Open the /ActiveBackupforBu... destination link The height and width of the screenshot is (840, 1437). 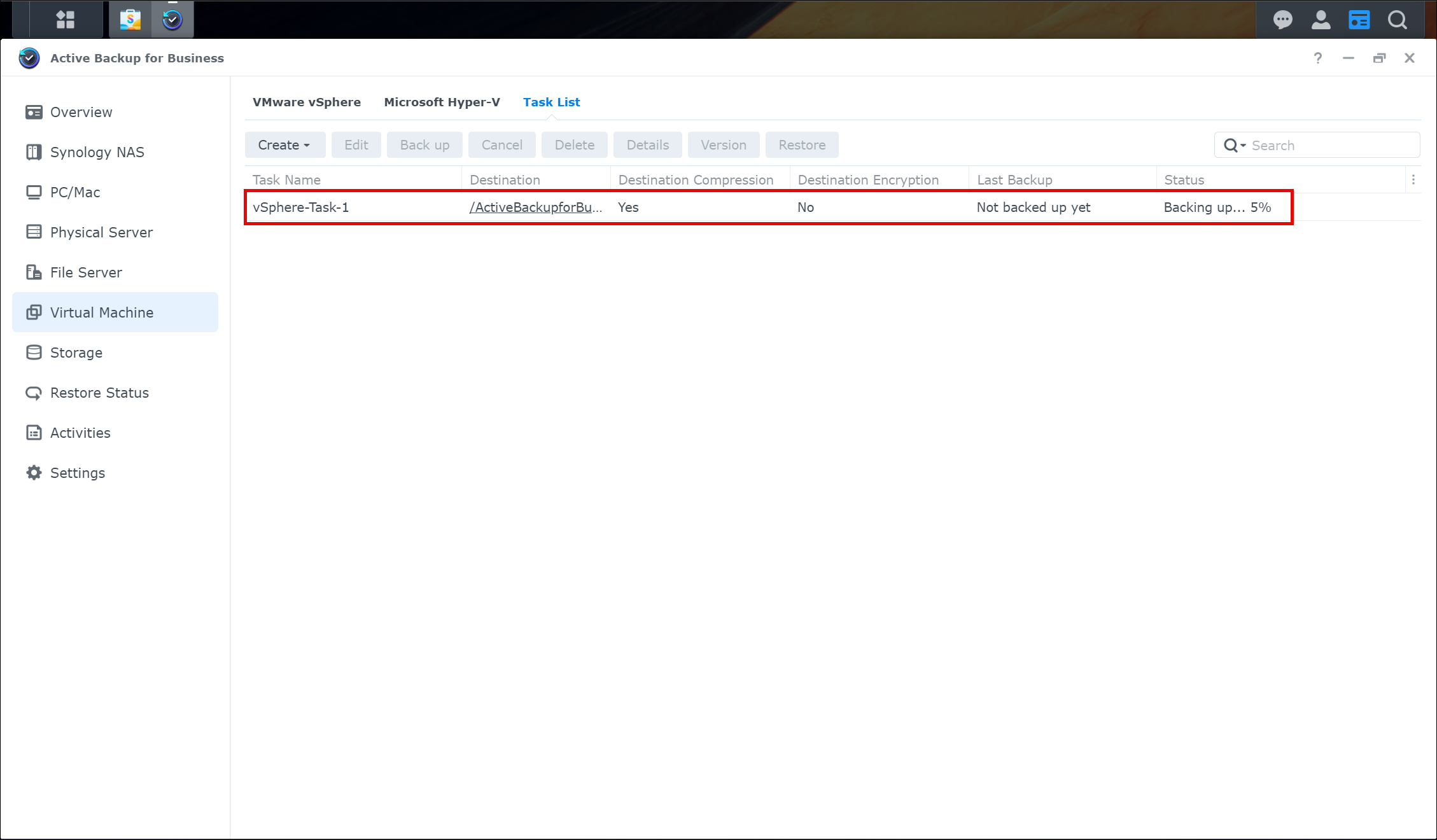[x=535, y=207]
